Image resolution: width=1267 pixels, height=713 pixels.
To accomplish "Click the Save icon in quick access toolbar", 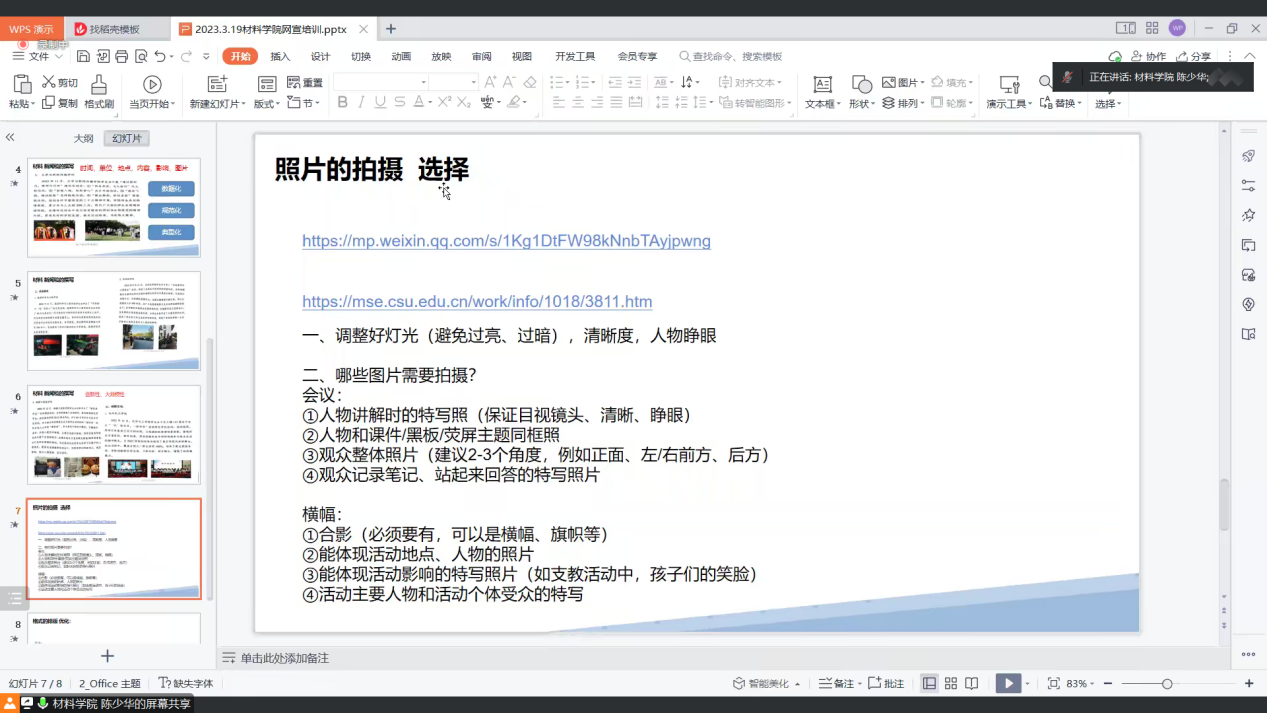I will point(83,57).
